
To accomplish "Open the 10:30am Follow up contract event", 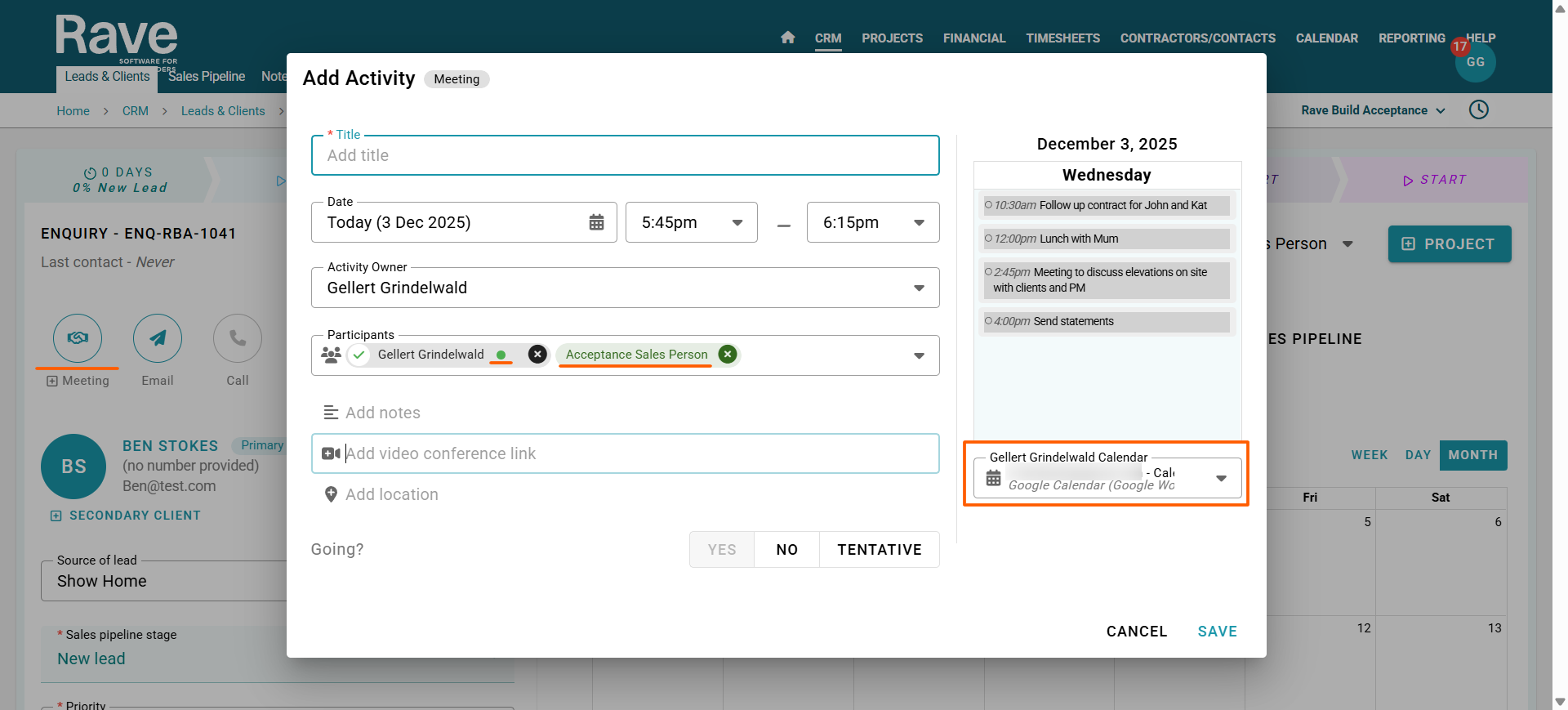I will click(x=1107, y=205).
